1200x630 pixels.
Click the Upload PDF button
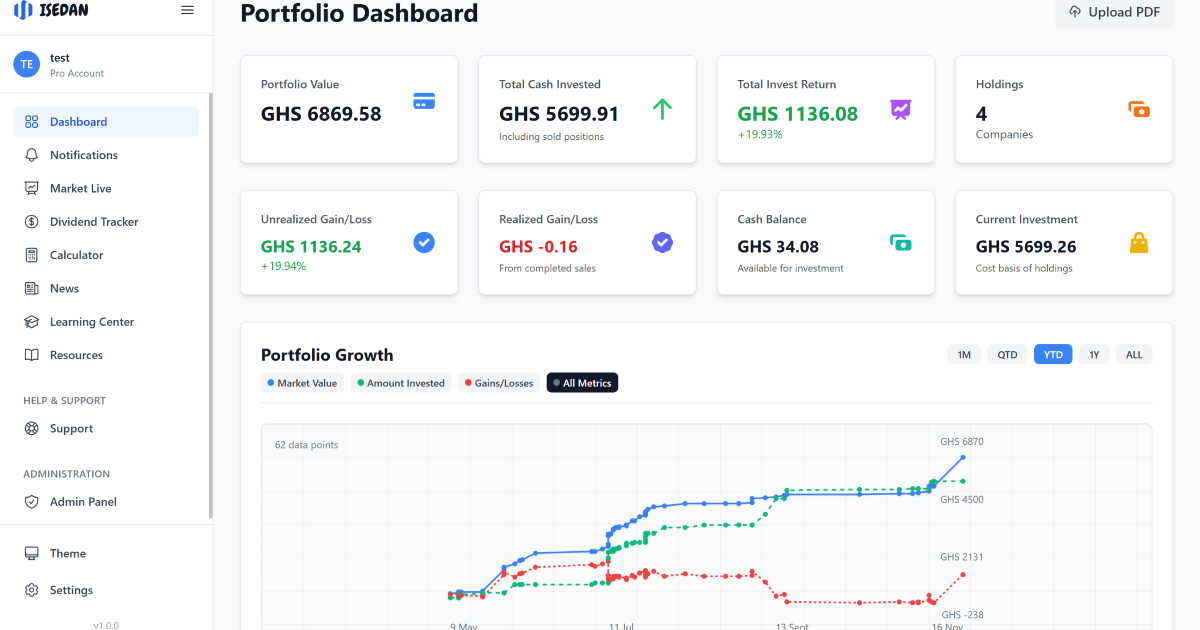(1113, 12)
